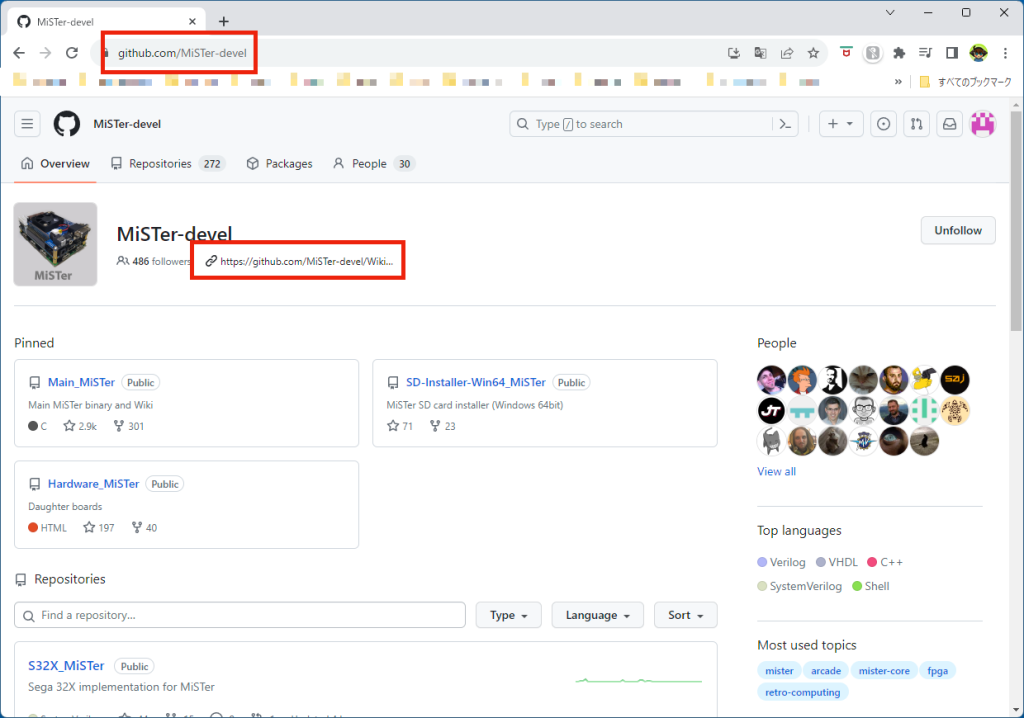Switch to the Repositories tab
The width and height of the screenshot is (1024, 718).
tap(167, 164)
